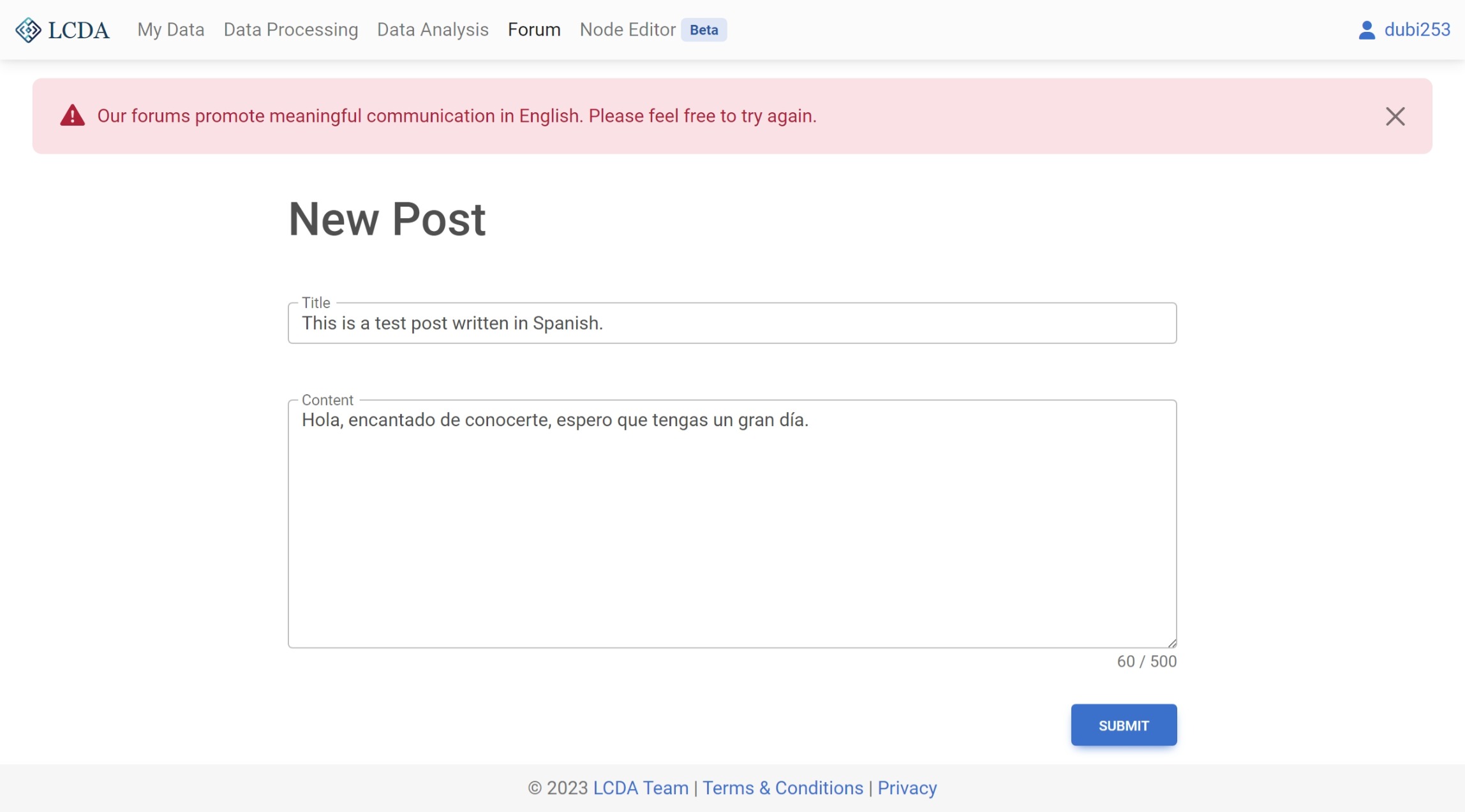Open the My Data section

[x=170, y=29]
